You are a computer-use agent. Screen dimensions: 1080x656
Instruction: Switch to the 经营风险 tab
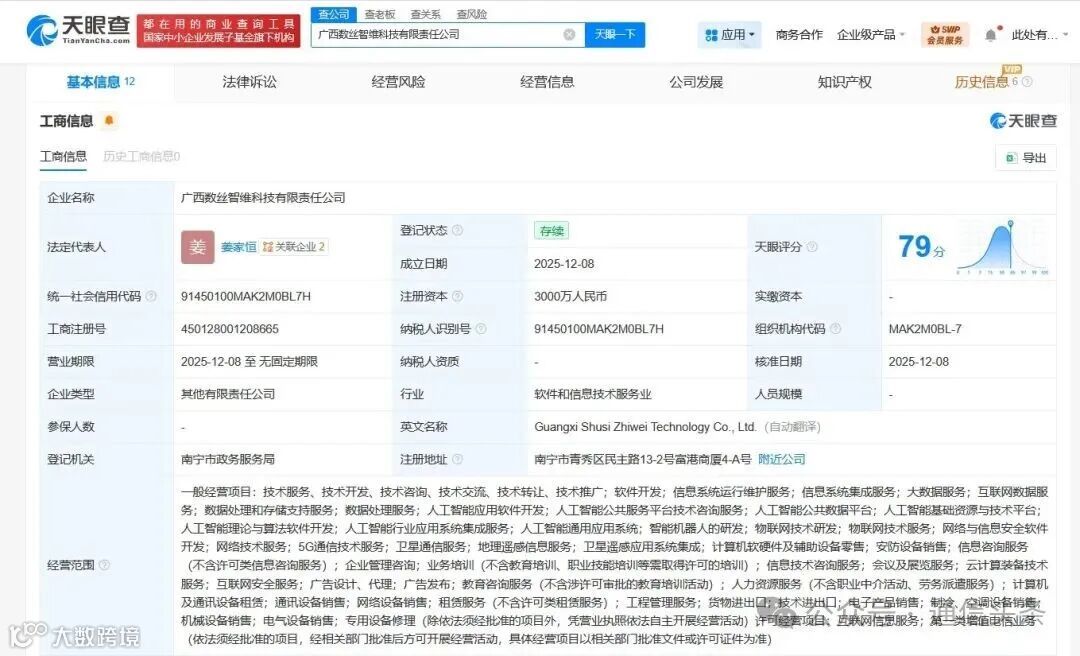coord(398,82)
